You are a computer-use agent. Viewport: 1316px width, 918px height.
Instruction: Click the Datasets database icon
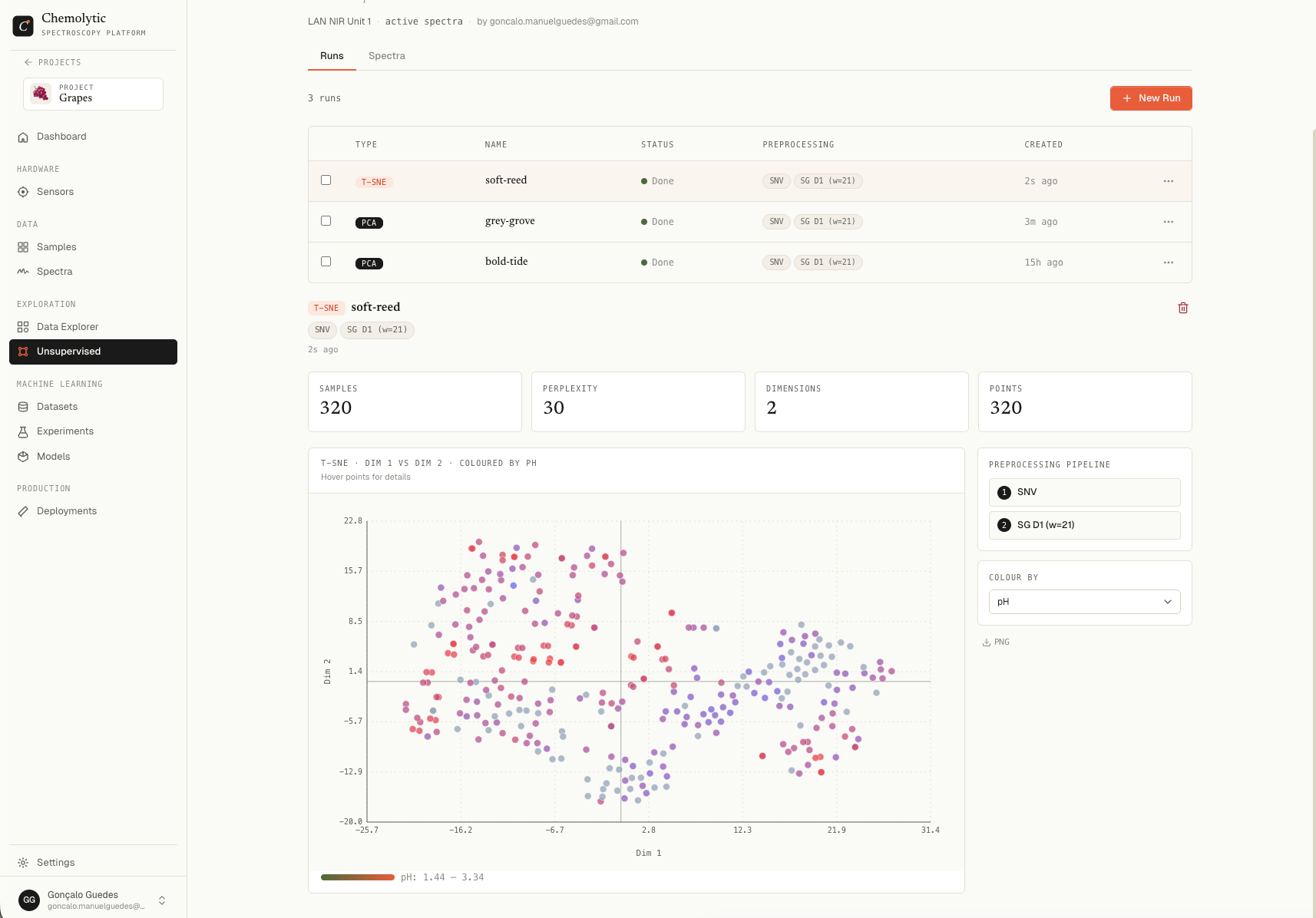23,407
